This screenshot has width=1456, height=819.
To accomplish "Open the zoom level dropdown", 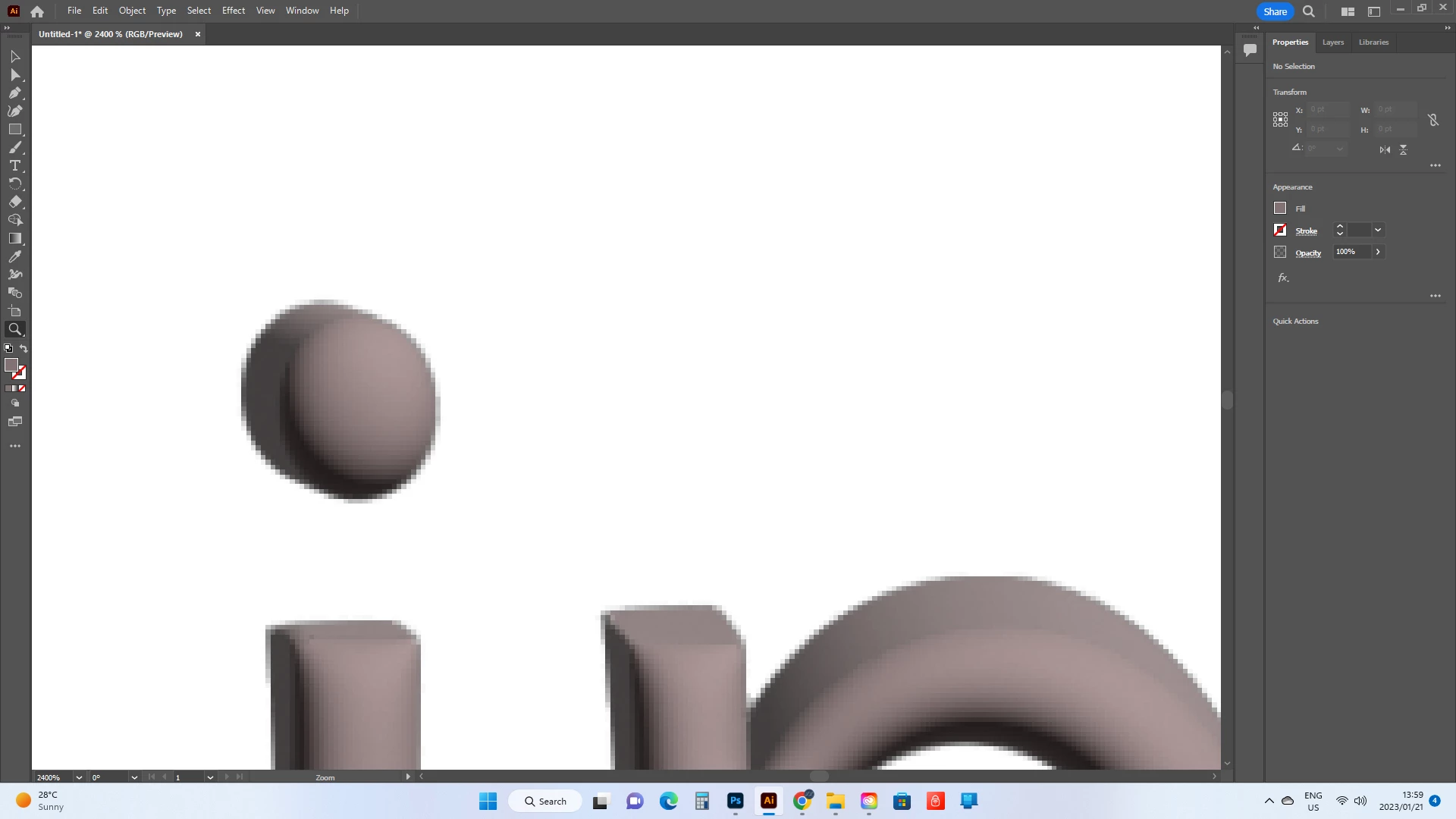I will [79, 777].
